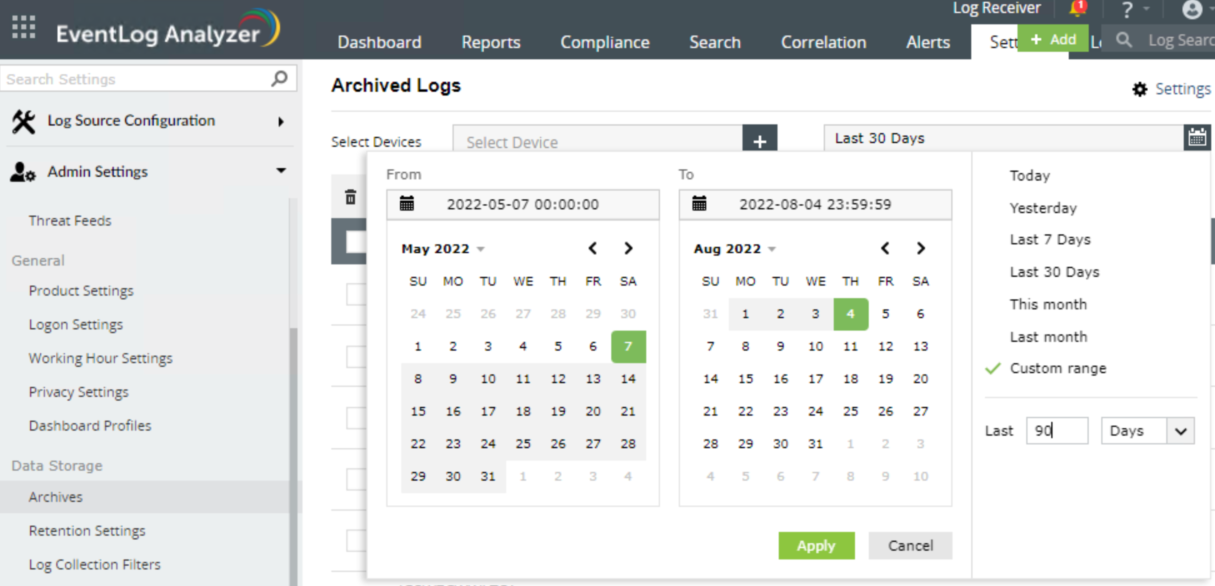1215x586 pixels.
Task: Click the To date field 2022-08-04
Action: pyautogui.click(x=815, y=204)
